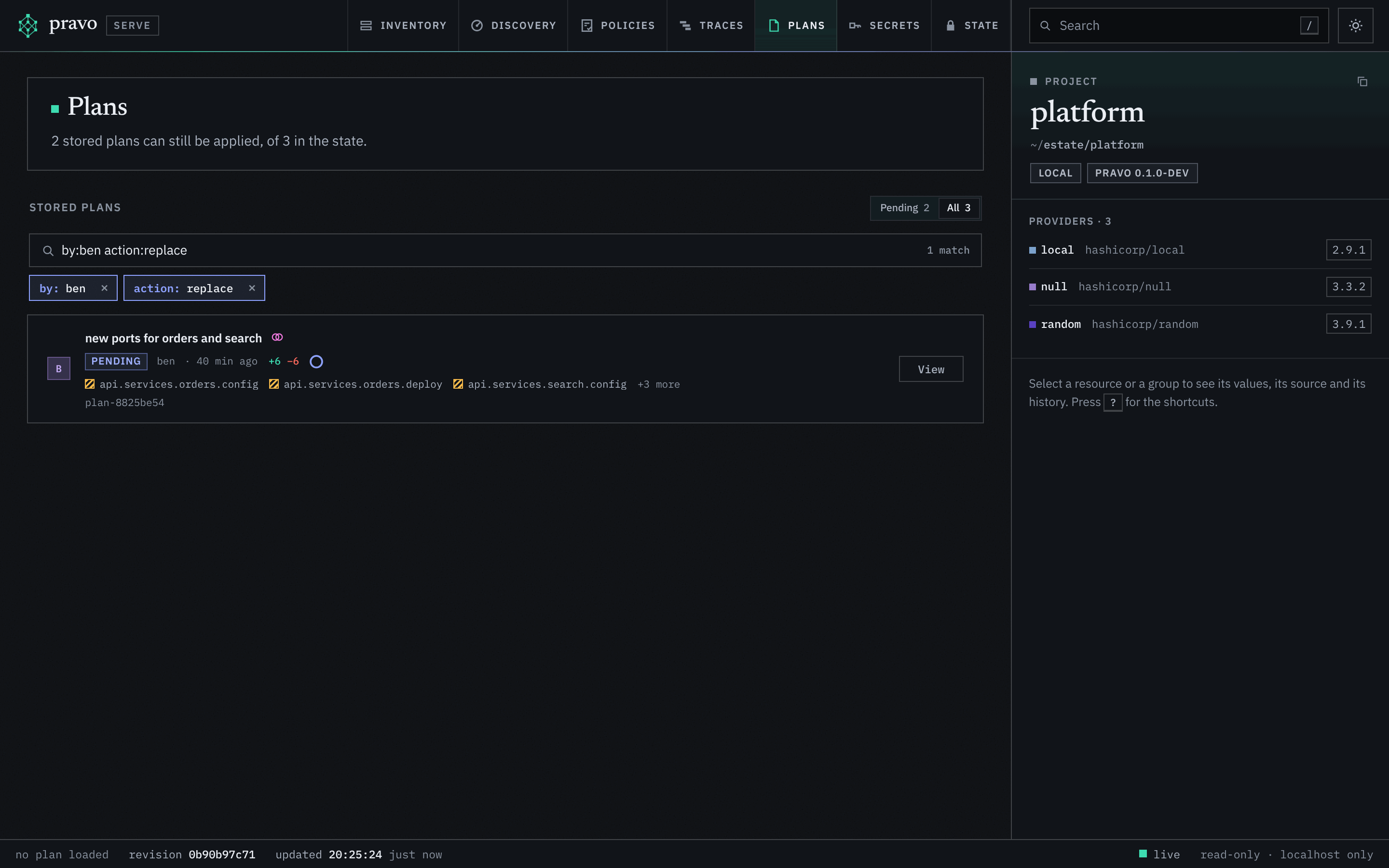The width and height of the screenshot is (1389, 868).
Task: Click the version 3.9.1 badge
Action: pos(1349,324)
